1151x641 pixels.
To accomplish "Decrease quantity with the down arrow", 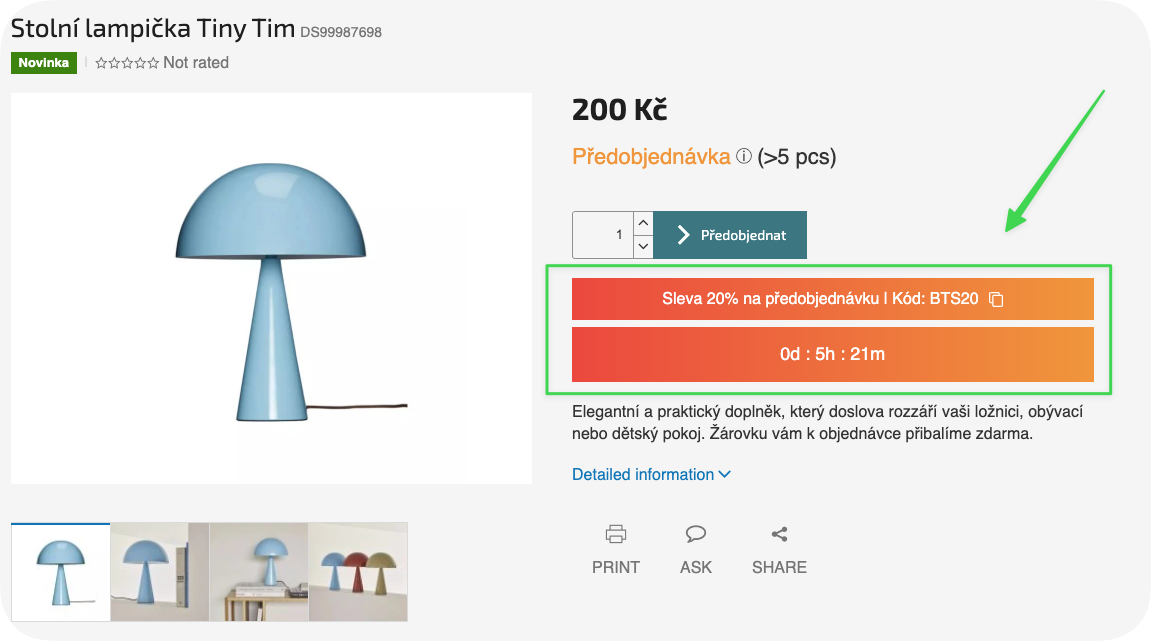I will point(644,246).
